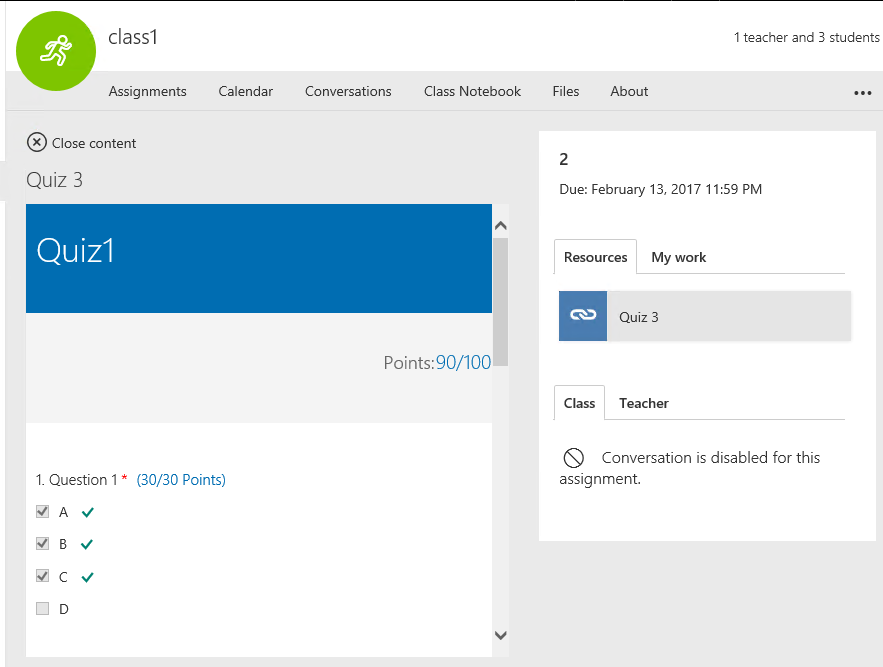This screenshot has width=883, height=667.
Task: Click the link icon beside Quiz 3 resource
Action: pyautogui.click(x=583, y=315)
